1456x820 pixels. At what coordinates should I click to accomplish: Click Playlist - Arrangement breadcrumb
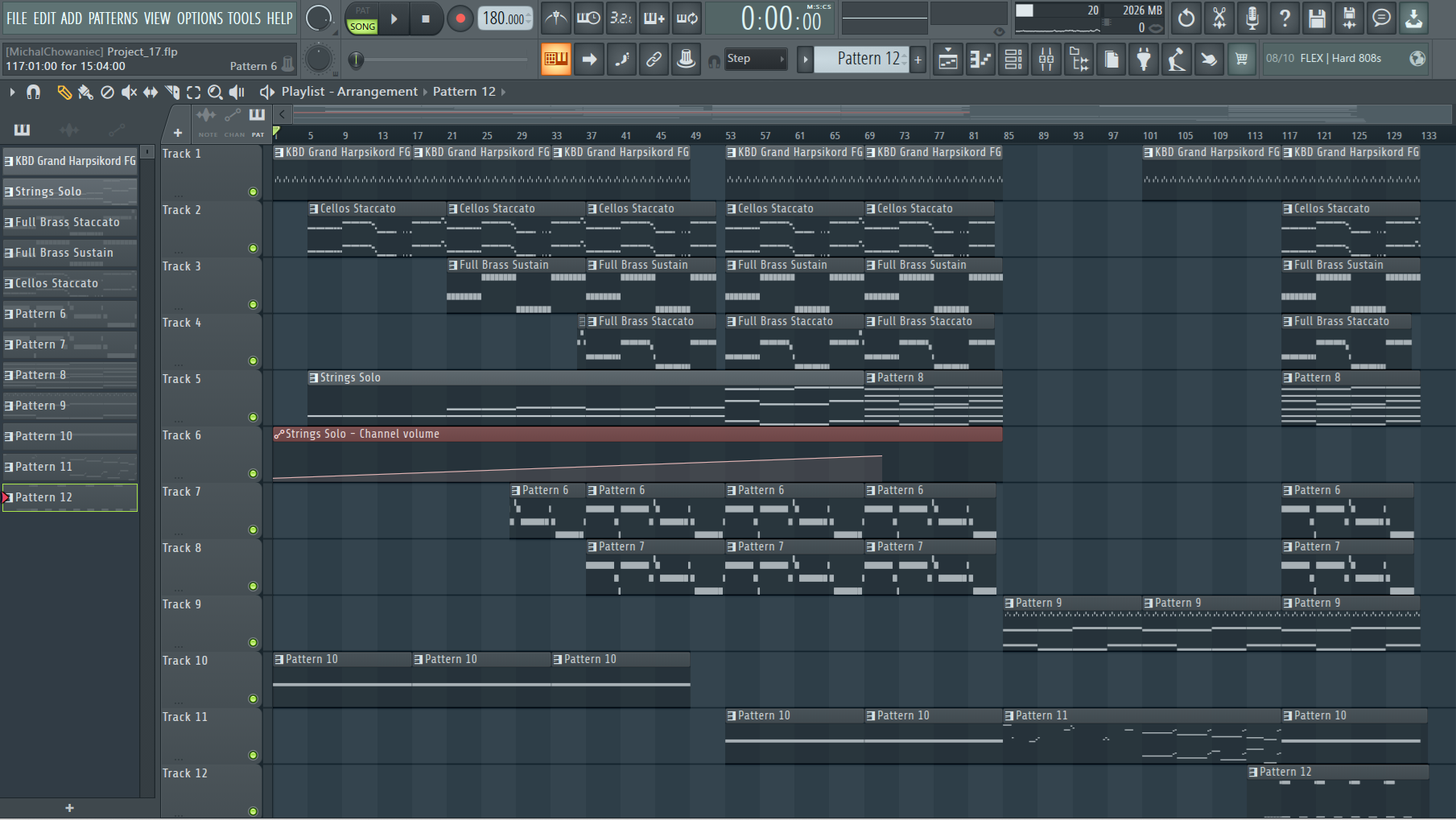pos(349,92)
